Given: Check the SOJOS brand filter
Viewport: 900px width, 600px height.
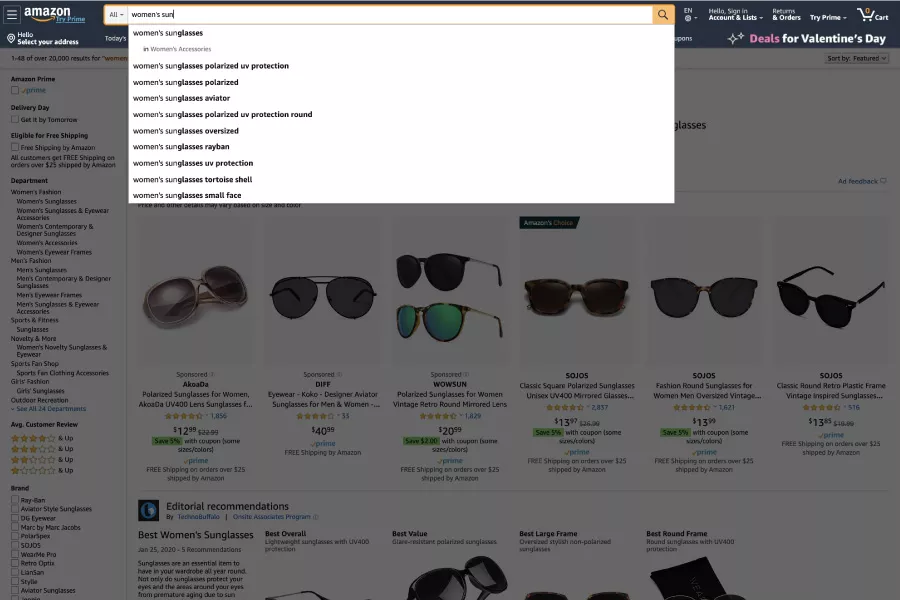Looking at the screenshot, I should 15,545.
